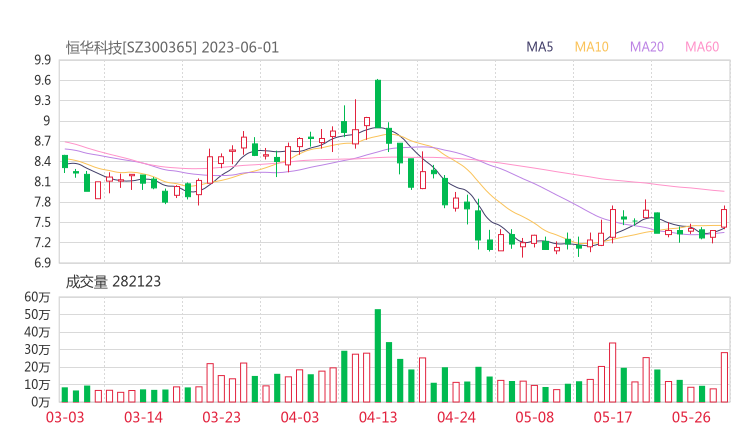Click the 05-08 date axis label
Screen dimensions: 740x440
click(x=535, y=417)
